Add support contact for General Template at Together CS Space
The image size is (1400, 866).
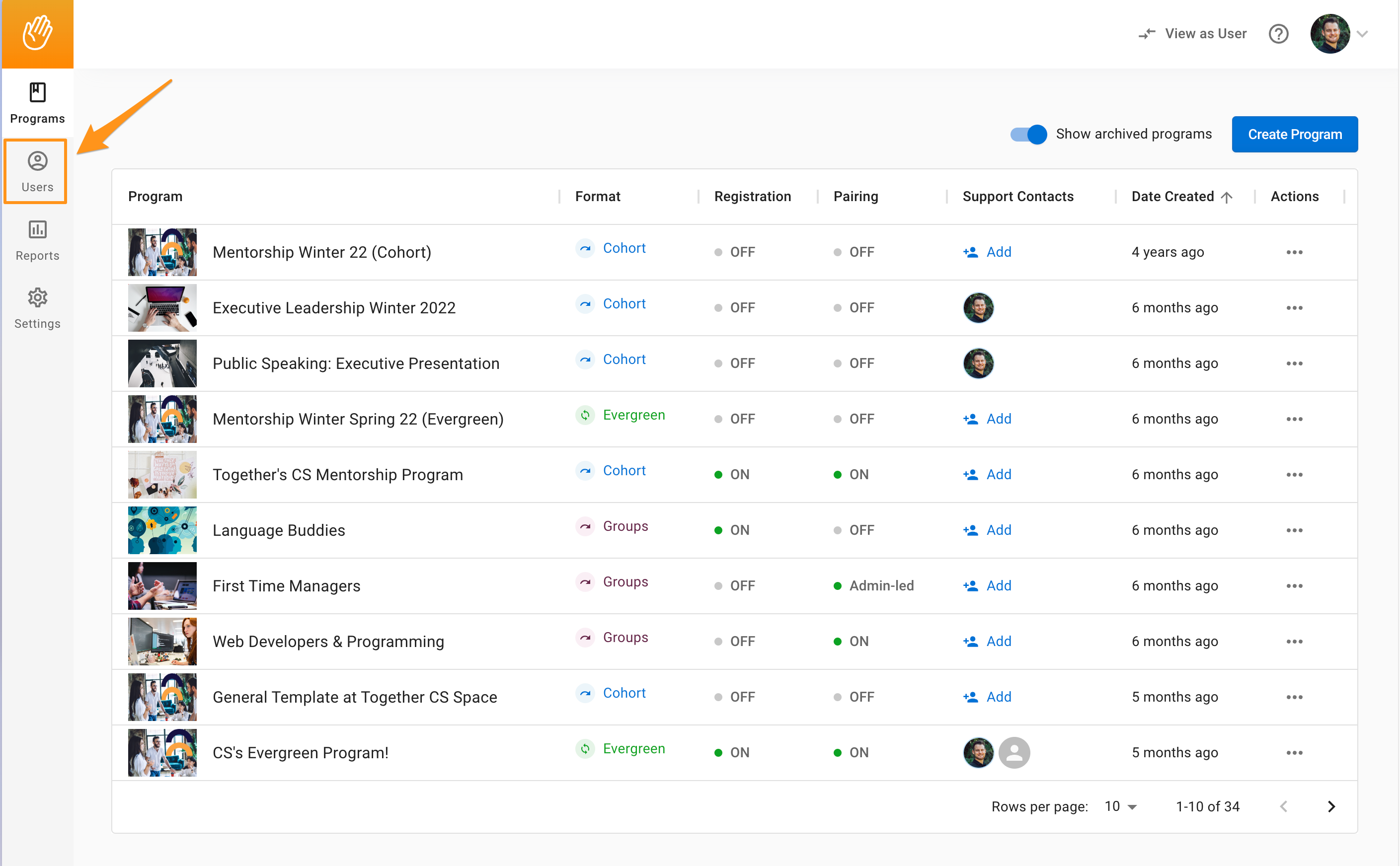point(987,697)
